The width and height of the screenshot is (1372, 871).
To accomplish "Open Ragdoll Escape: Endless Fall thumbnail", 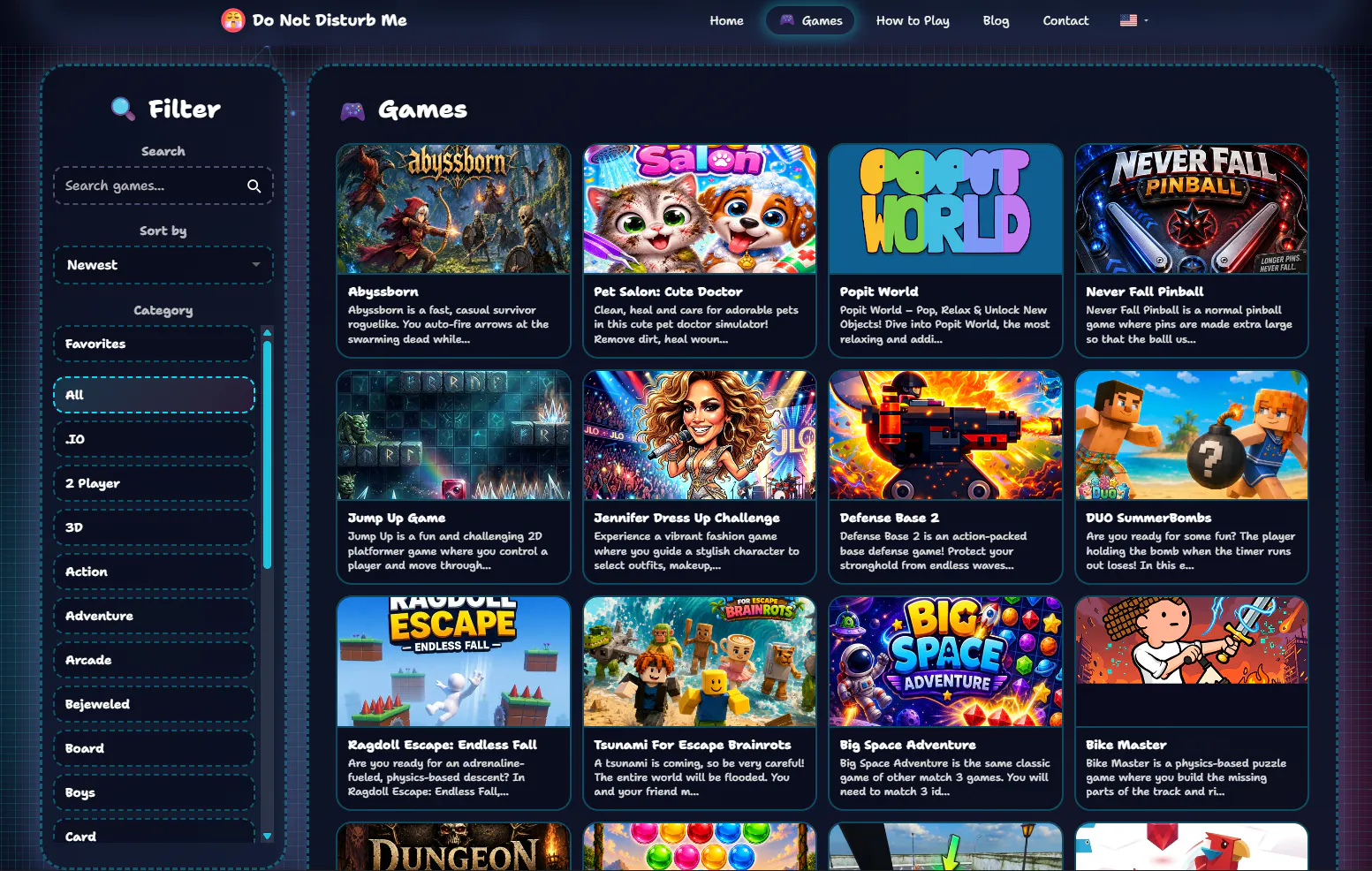I will [x=453, y=662].
